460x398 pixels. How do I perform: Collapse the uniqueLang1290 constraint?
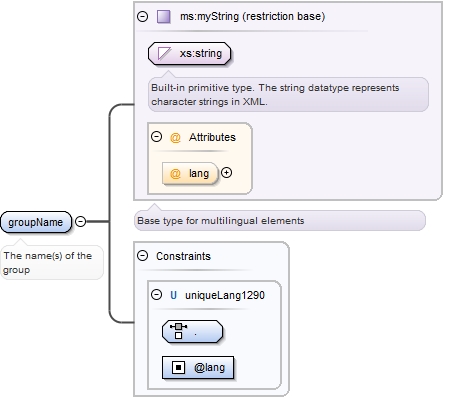pyautogui.click(x=156, y=295)
